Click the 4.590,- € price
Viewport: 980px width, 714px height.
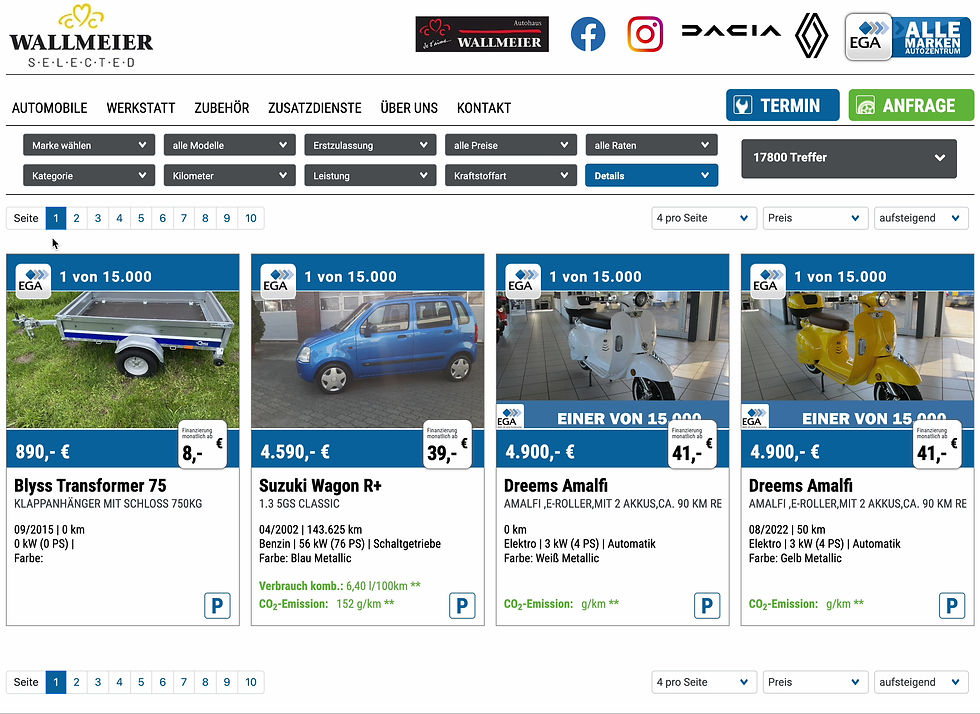295,451
